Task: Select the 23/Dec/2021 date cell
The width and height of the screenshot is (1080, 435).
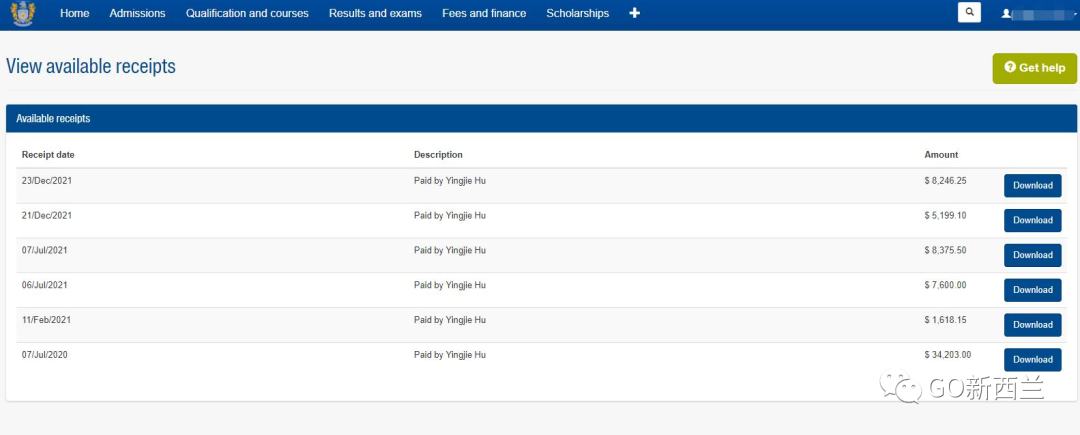Action: point(47,181)
